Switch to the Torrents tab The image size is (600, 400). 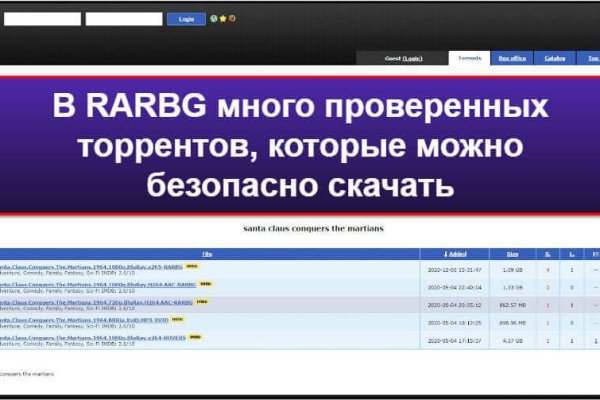[468, 58]
